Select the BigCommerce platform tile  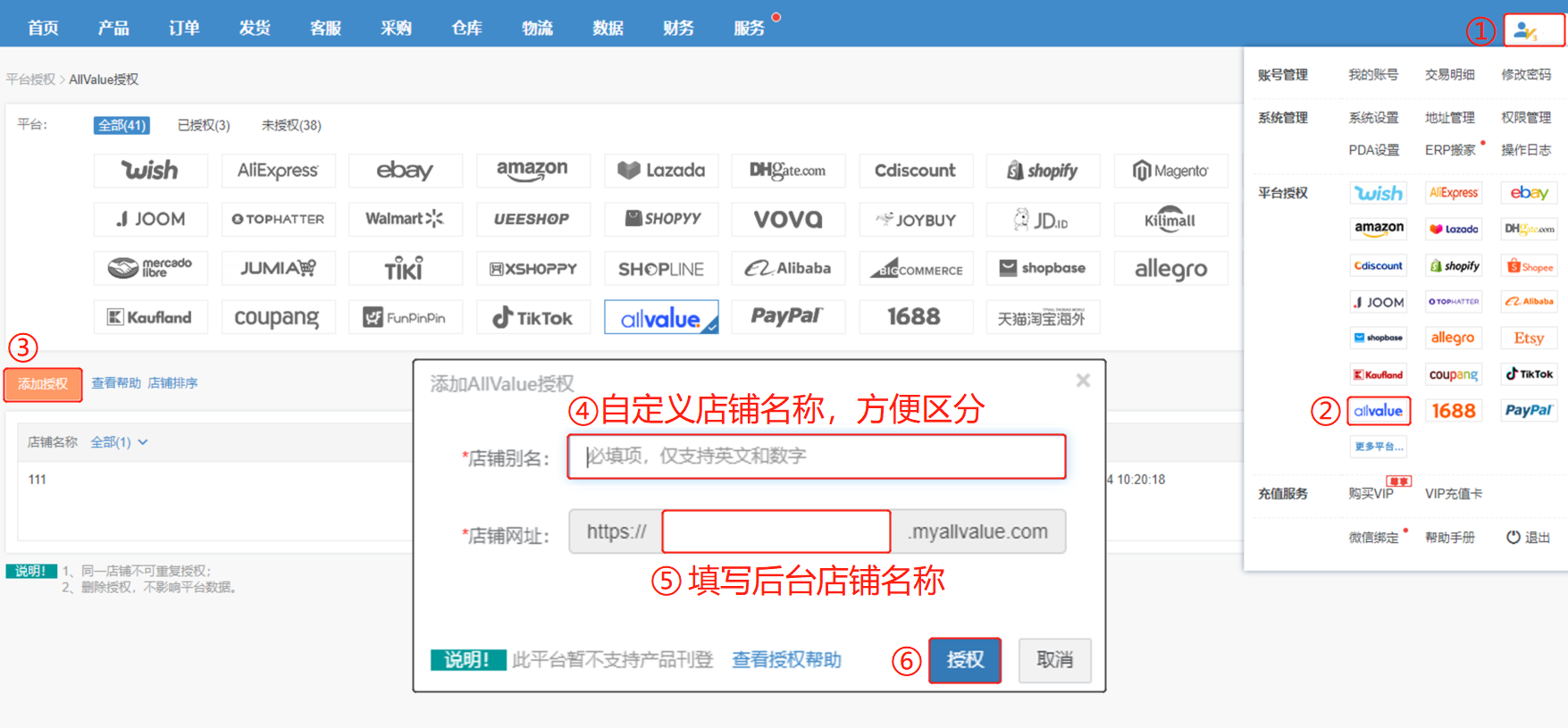coord(916,268)
